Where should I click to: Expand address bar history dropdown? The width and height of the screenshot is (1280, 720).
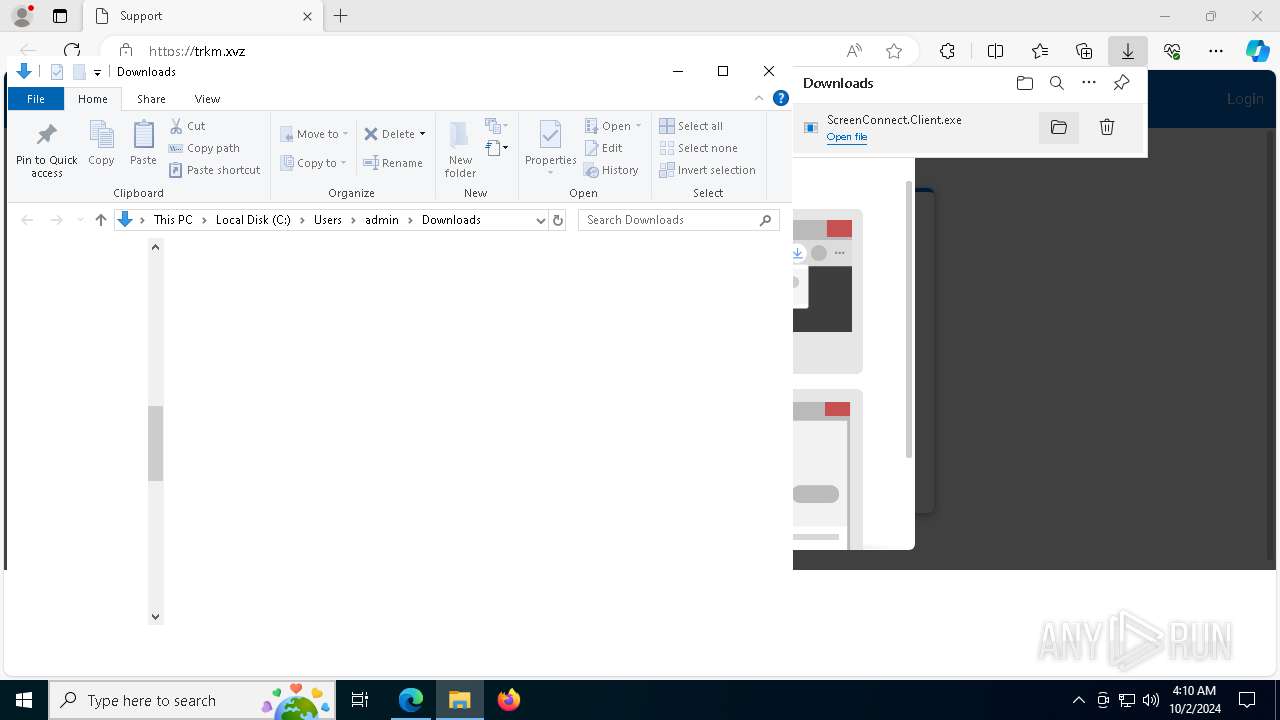pyautogui.click(x=540, y=220)
